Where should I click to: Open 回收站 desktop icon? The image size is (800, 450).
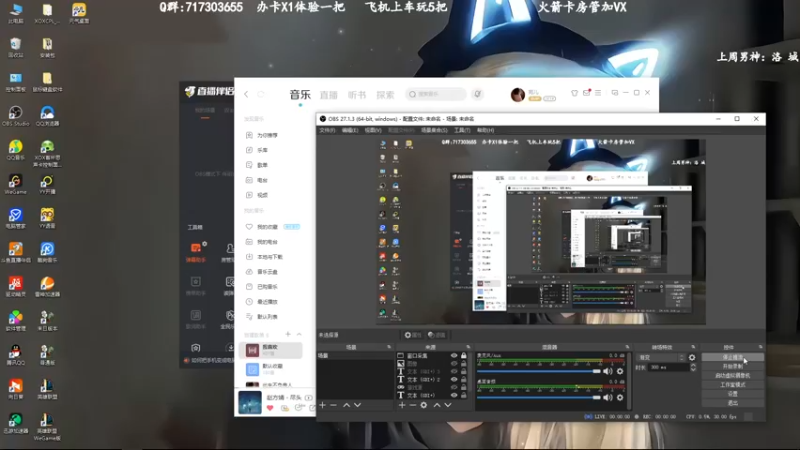click(15, 47)
